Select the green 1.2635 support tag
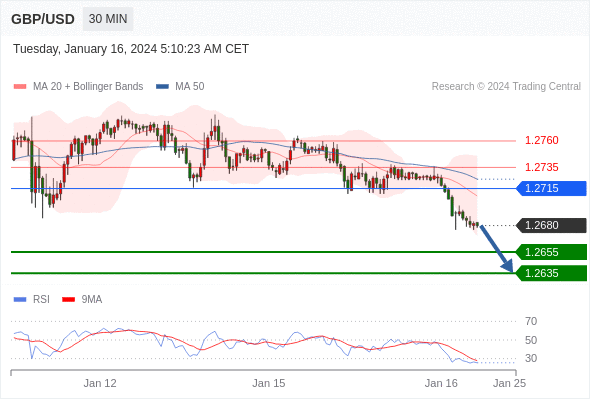Viewport: 590px width, 400px height. pyautogui.click(x=551, y=273)
